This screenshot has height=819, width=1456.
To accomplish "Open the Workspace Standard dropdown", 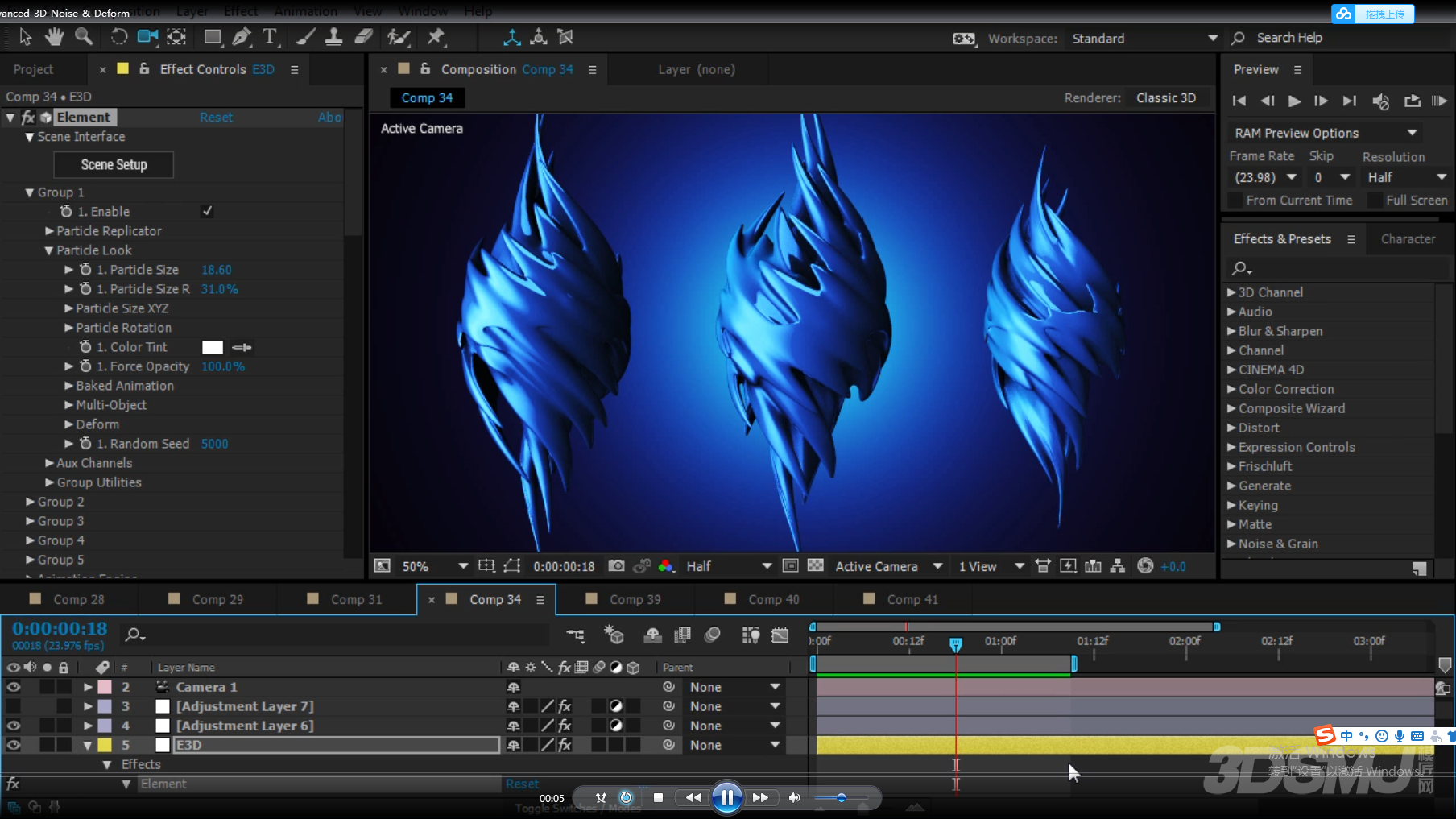I will click(1144, 39).
